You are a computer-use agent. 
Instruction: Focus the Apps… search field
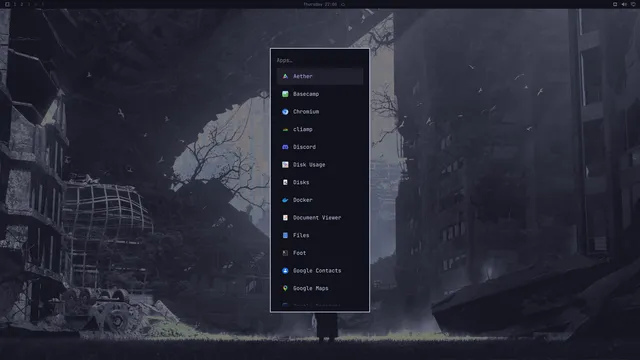320,60
